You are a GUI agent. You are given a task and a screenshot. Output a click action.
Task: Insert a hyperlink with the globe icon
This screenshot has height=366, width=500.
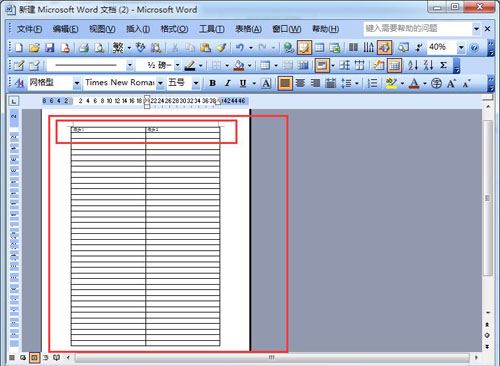288,48
